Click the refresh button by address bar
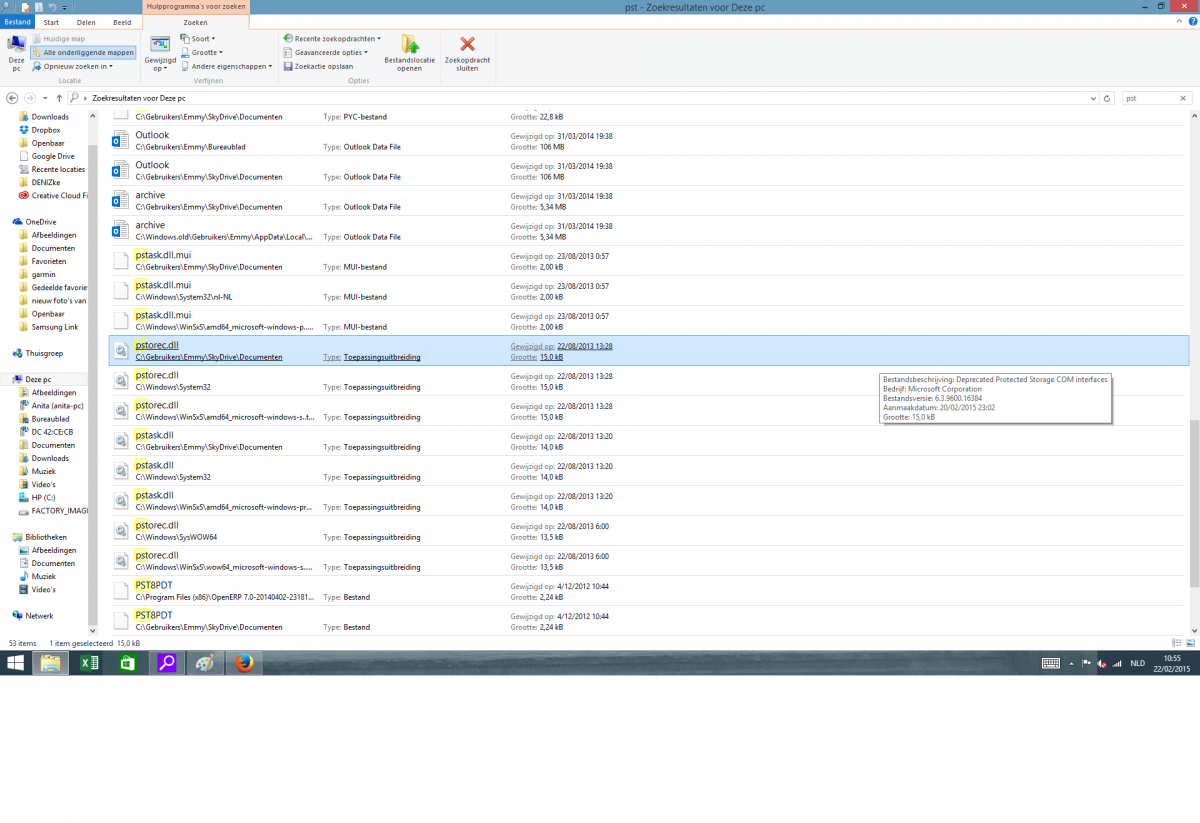The image size is (1200, 823). [x=1107, y=98]
